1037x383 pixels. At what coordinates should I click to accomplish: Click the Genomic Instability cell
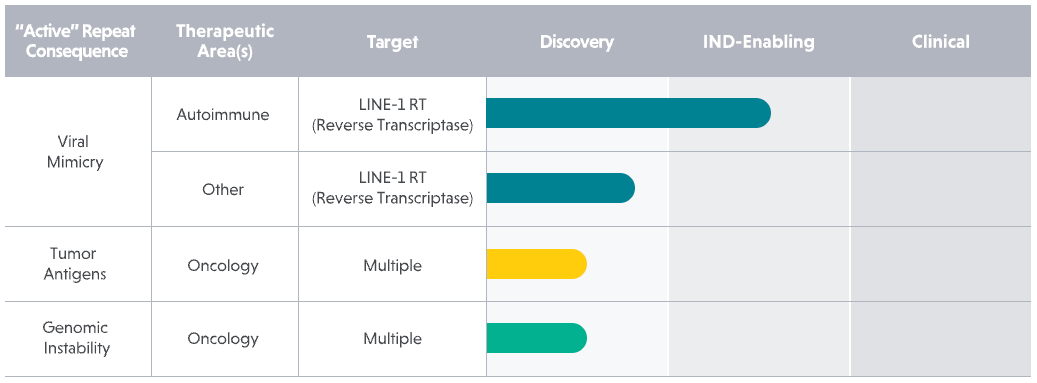click(x=77, y=338)
